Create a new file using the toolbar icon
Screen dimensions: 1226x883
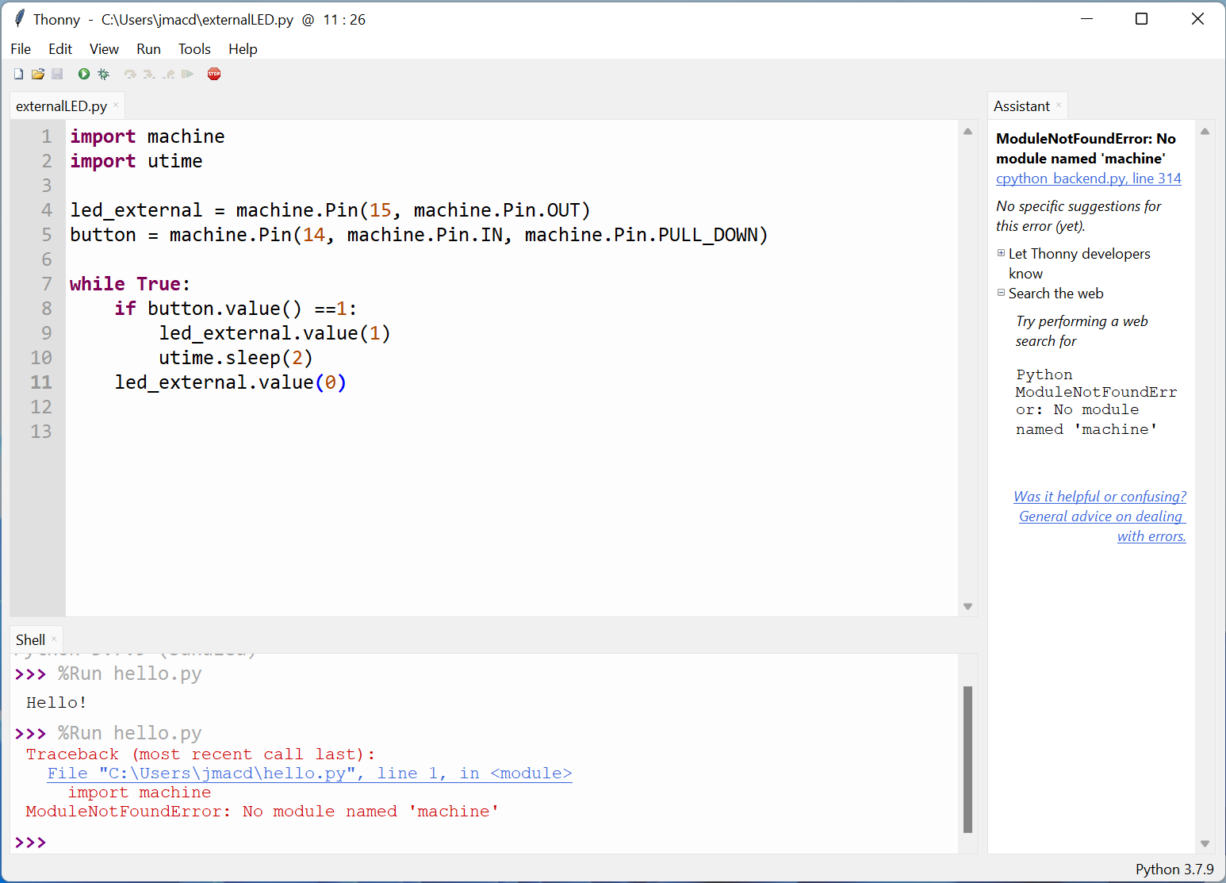[18, 73]
